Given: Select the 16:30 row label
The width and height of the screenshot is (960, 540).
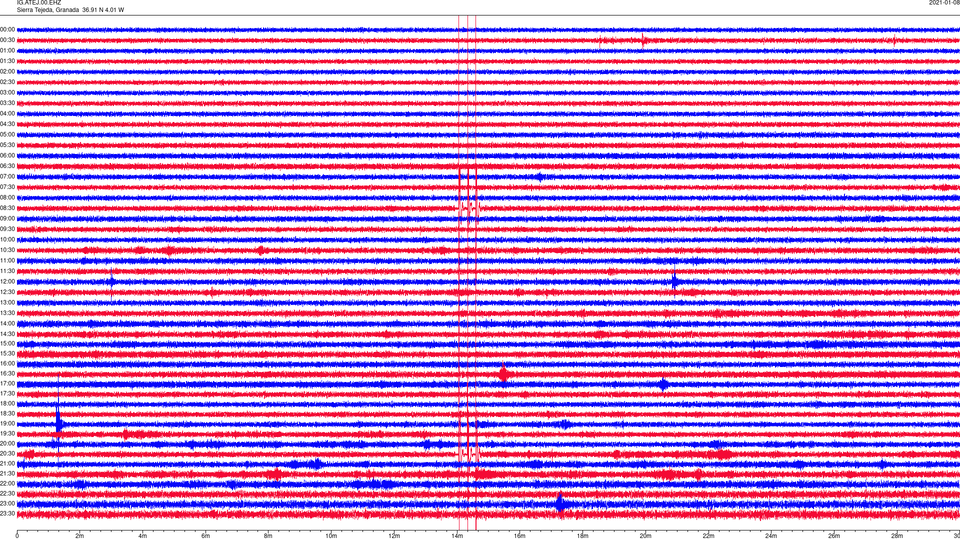Looking at the screenshot, I should click(x=7, y=373).
